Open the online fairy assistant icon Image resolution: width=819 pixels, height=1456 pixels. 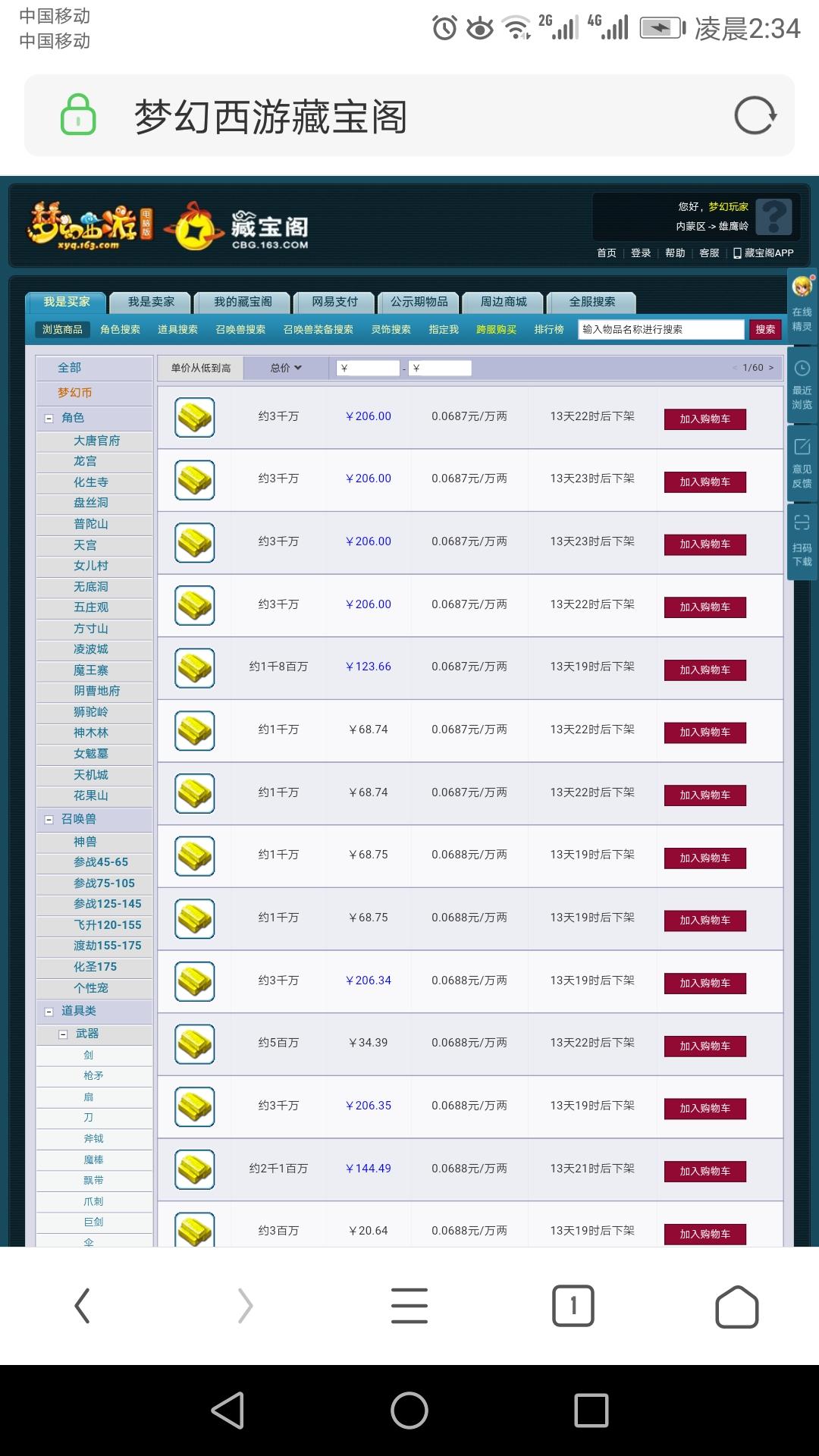click(x=802, y=287)
